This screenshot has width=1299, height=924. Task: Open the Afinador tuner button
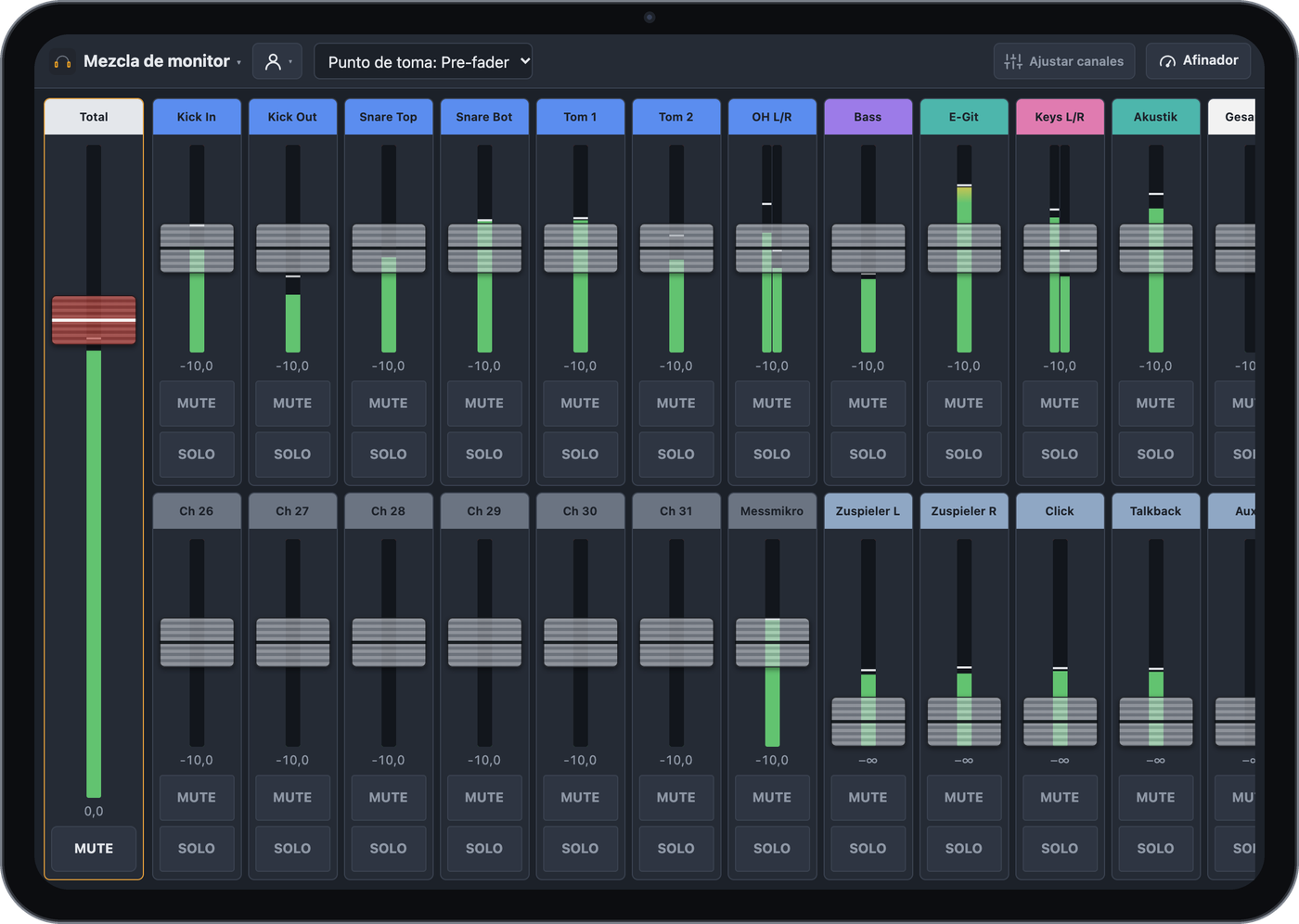(1199, 61)
